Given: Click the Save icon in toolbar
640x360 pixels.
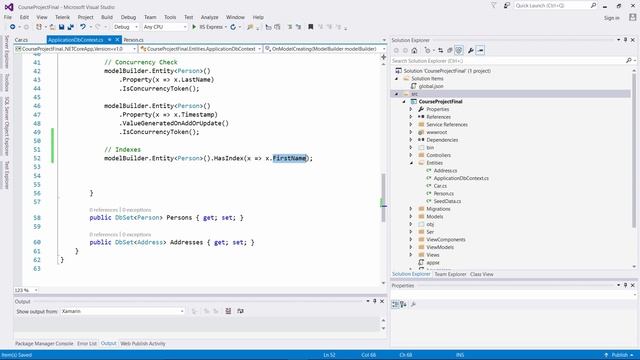Looking at the screenshot, I should point(61,27).
